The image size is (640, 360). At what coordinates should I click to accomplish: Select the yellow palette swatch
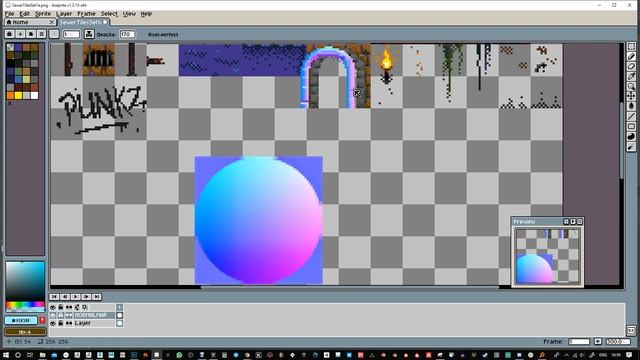pos(18,96)
